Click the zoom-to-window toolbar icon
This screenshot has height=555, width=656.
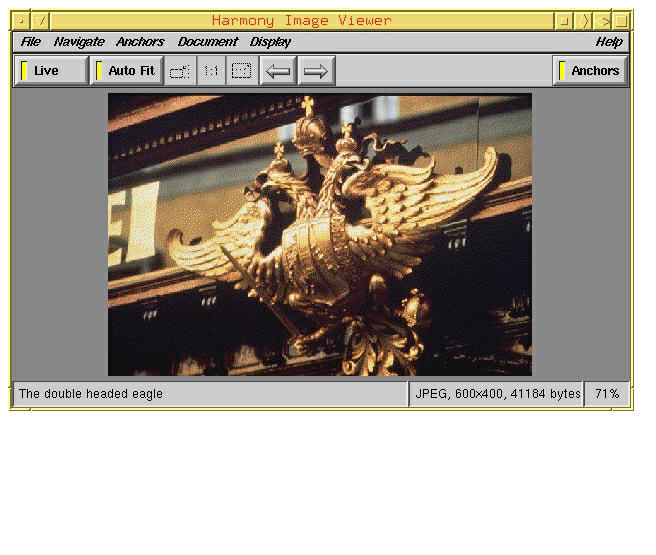click(x=180, y=71)
